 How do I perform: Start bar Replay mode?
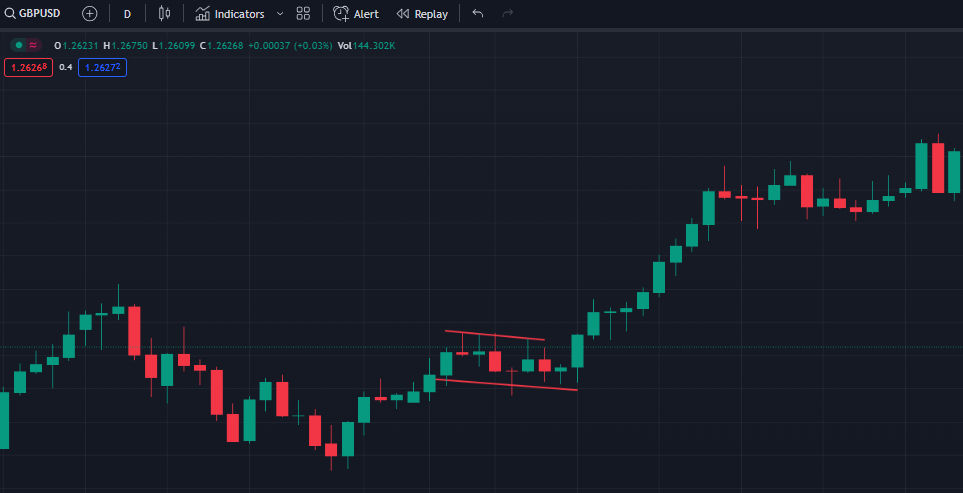pos(423,14)
